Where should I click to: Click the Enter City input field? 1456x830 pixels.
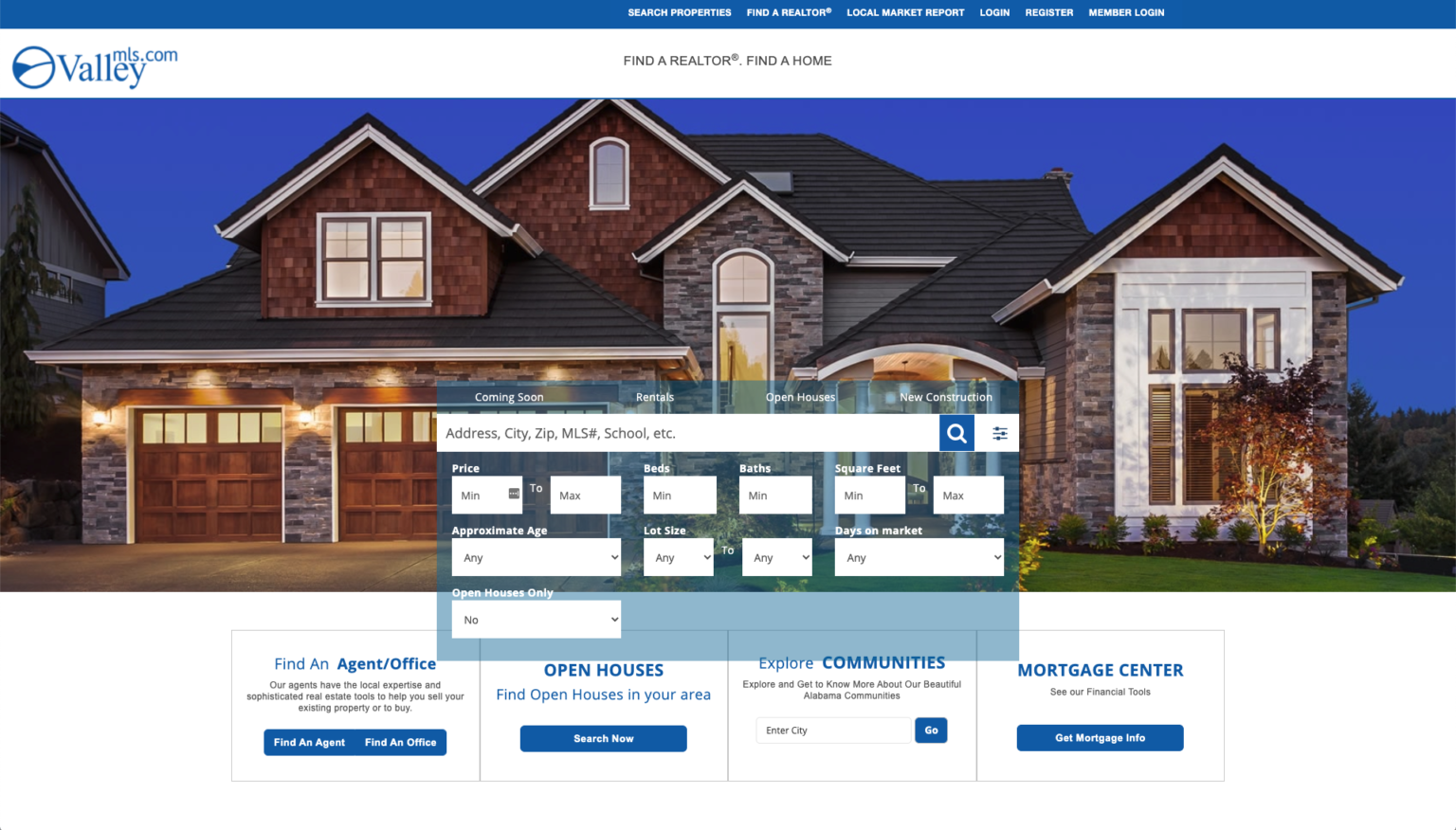(832, 730)
